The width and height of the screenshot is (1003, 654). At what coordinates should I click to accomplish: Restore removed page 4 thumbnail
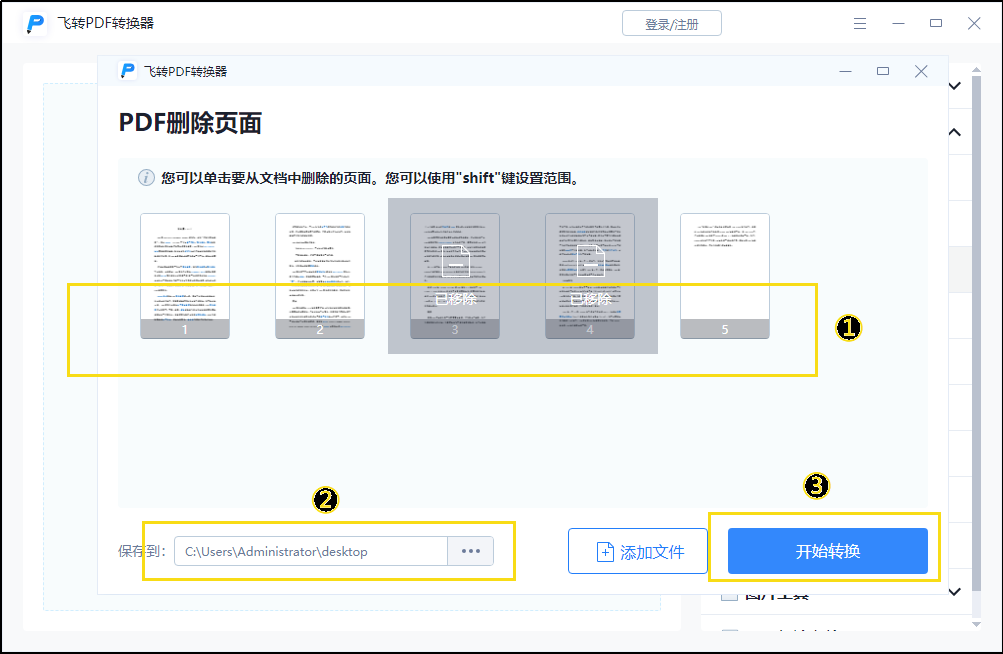coord(590,276)
